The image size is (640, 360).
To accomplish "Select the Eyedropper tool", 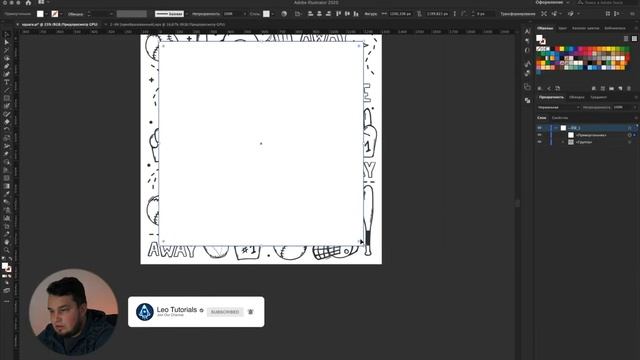I will tap(7, 194).
